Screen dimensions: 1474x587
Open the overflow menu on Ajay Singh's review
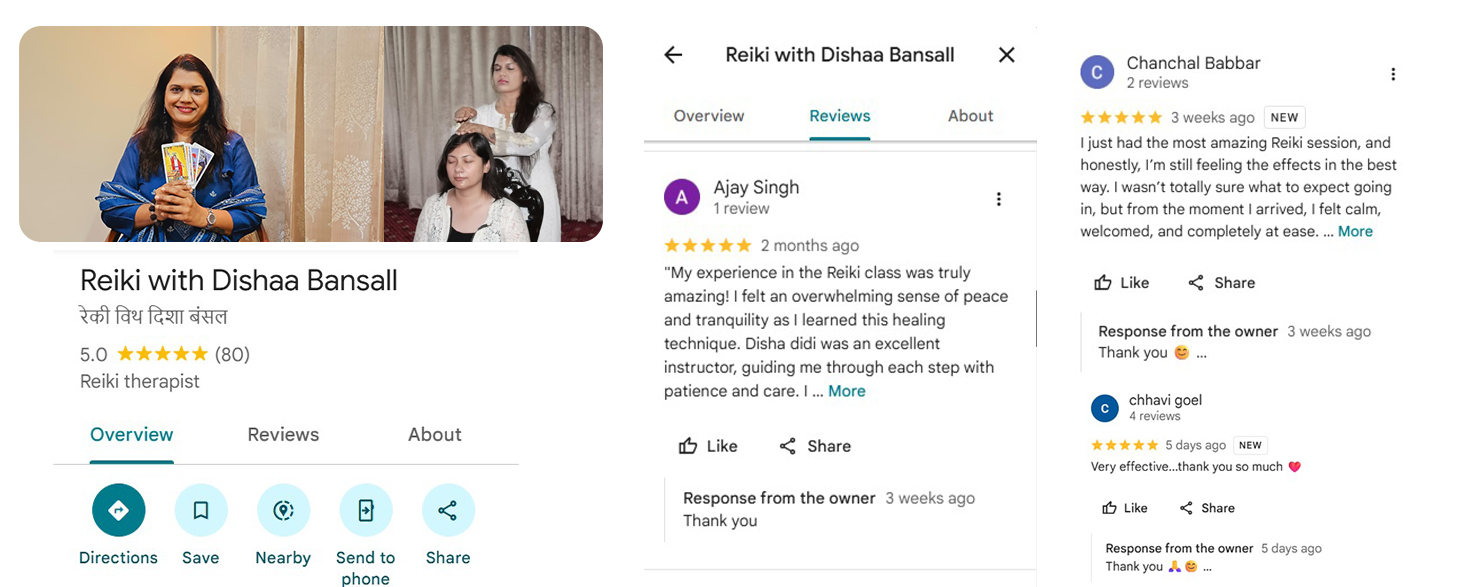pos(998,198)
